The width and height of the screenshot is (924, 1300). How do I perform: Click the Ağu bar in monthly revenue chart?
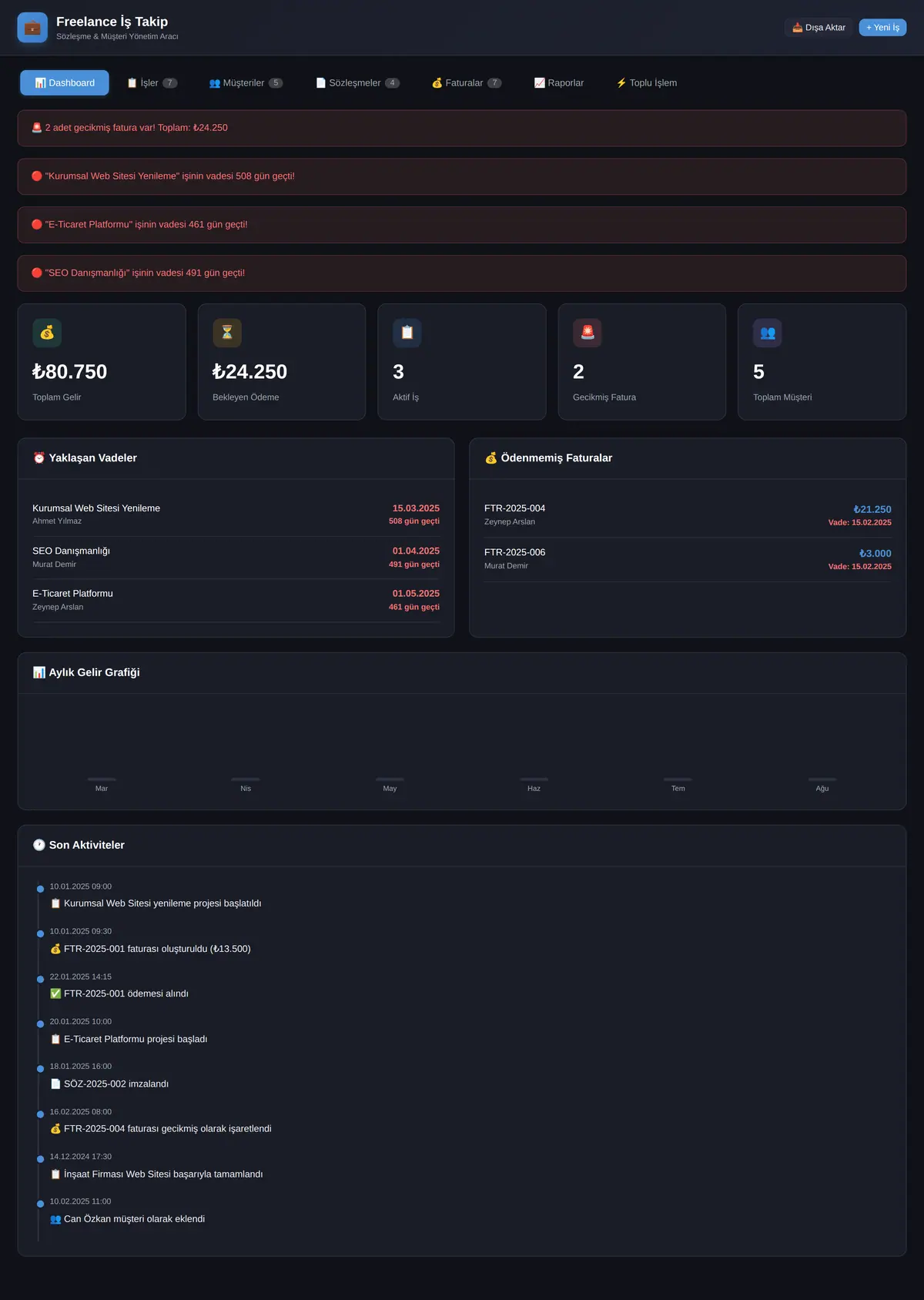(x=822, y=779)
